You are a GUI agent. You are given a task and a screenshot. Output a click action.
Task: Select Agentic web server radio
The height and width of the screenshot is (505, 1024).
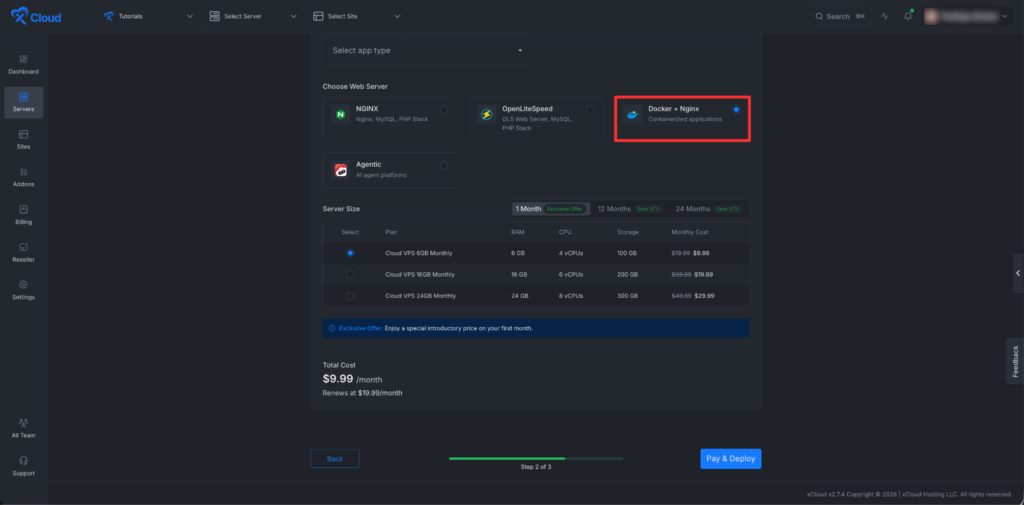(444, 165)
